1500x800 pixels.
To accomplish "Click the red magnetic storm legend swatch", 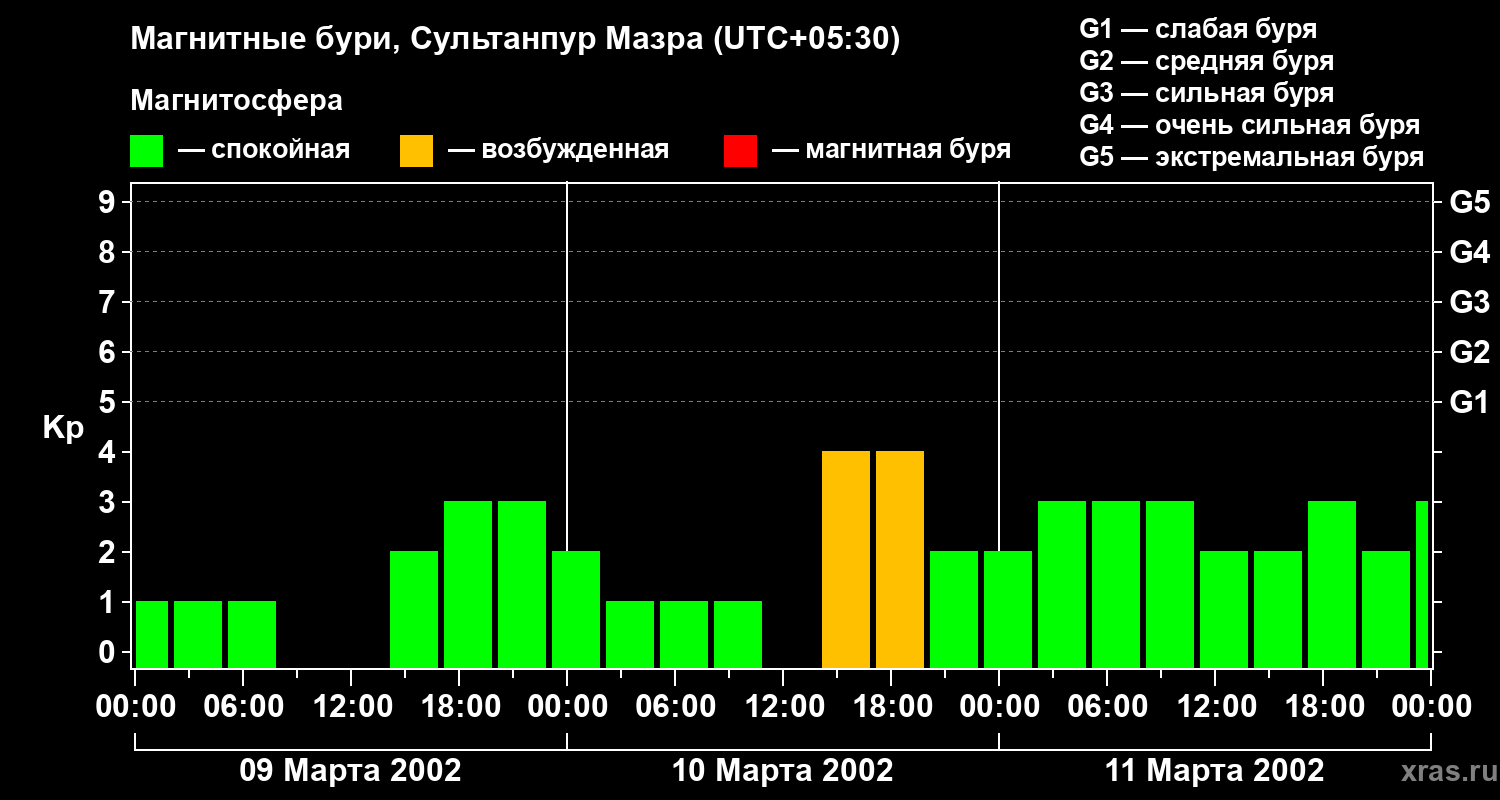I will point(740,151).
